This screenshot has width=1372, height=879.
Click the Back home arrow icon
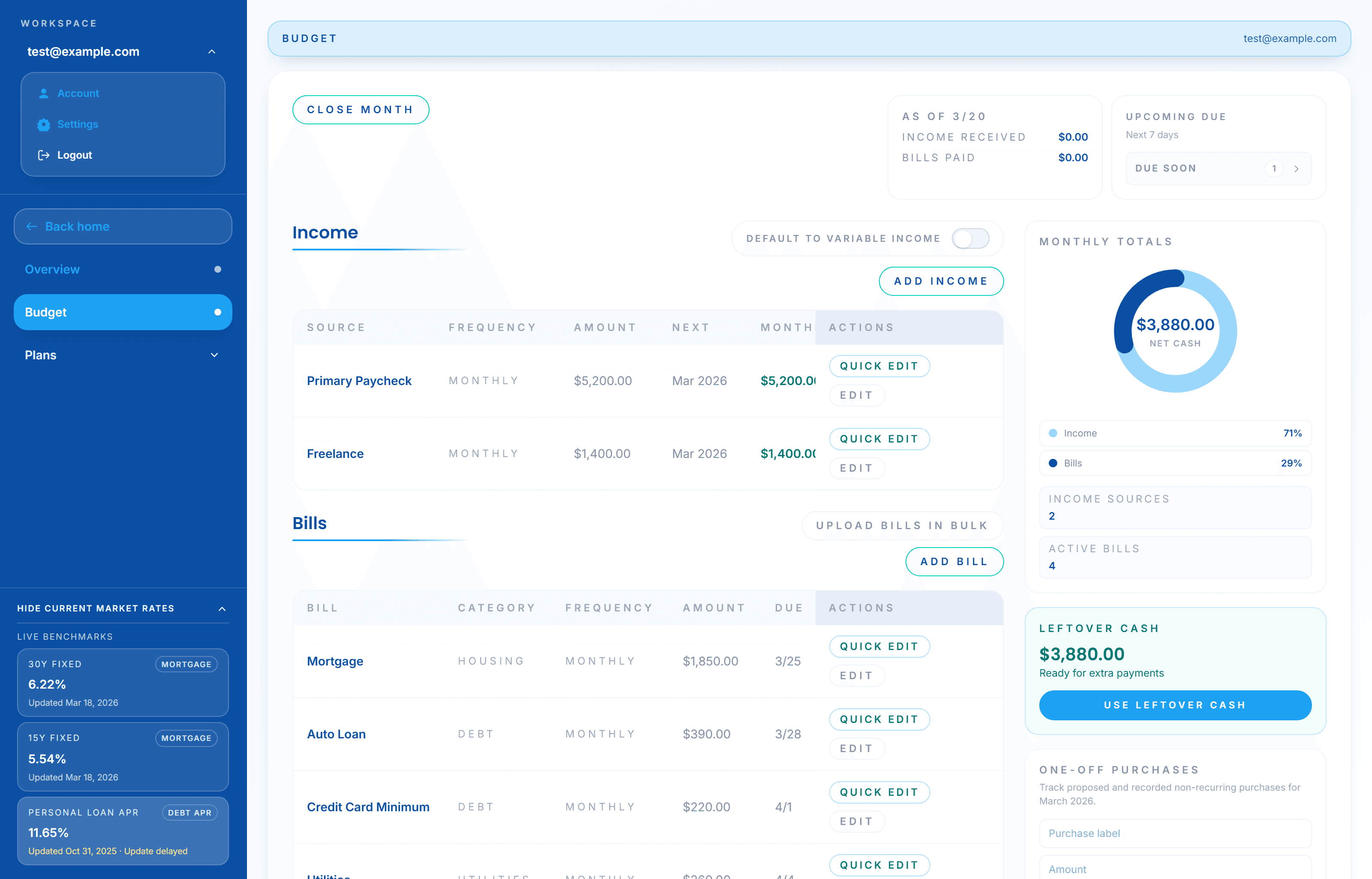[x=32, y=226]
